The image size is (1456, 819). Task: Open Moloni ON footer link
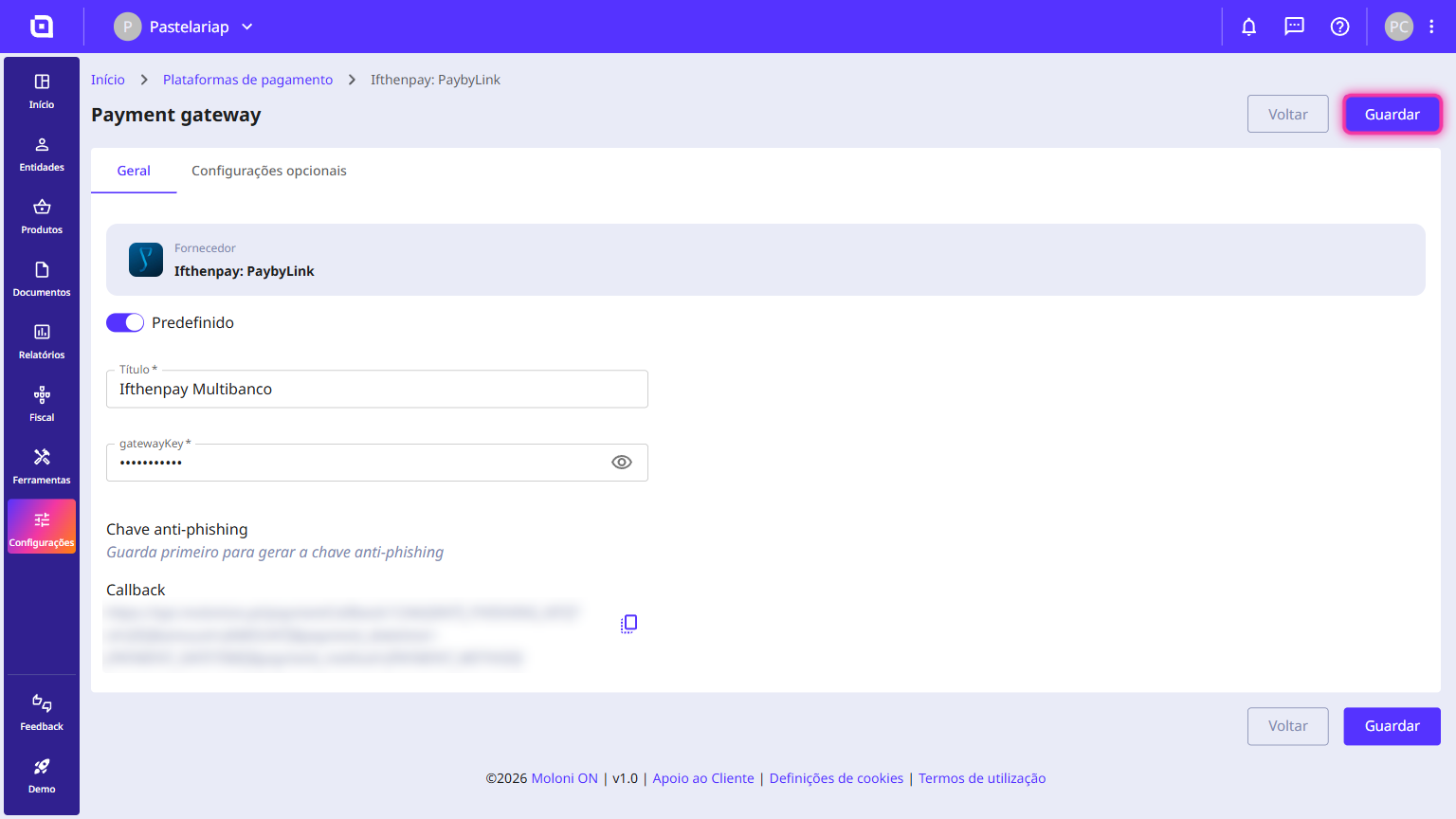565,778
